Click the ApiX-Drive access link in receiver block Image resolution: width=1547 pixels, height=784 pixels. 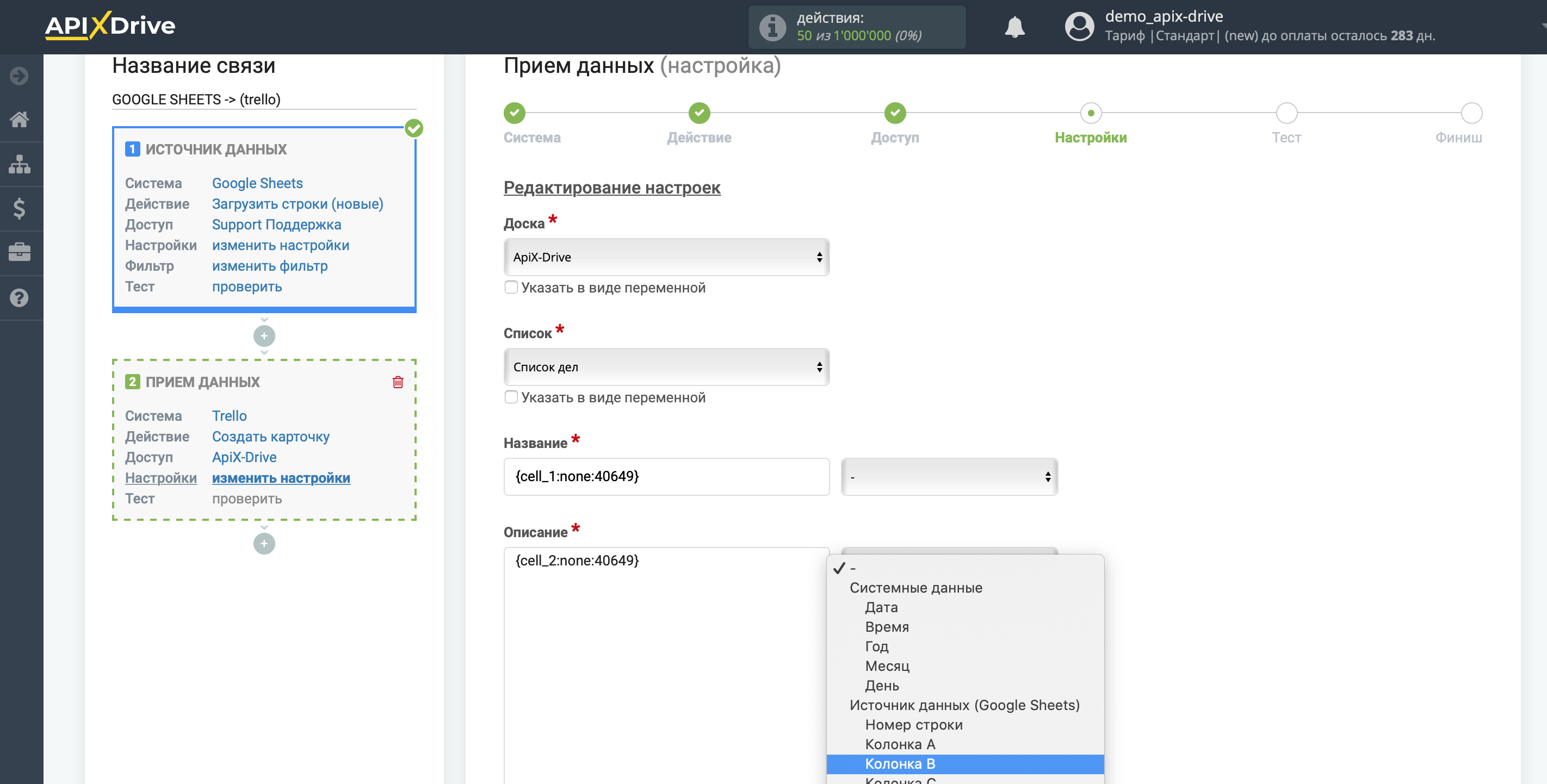(x=244, y=457)
